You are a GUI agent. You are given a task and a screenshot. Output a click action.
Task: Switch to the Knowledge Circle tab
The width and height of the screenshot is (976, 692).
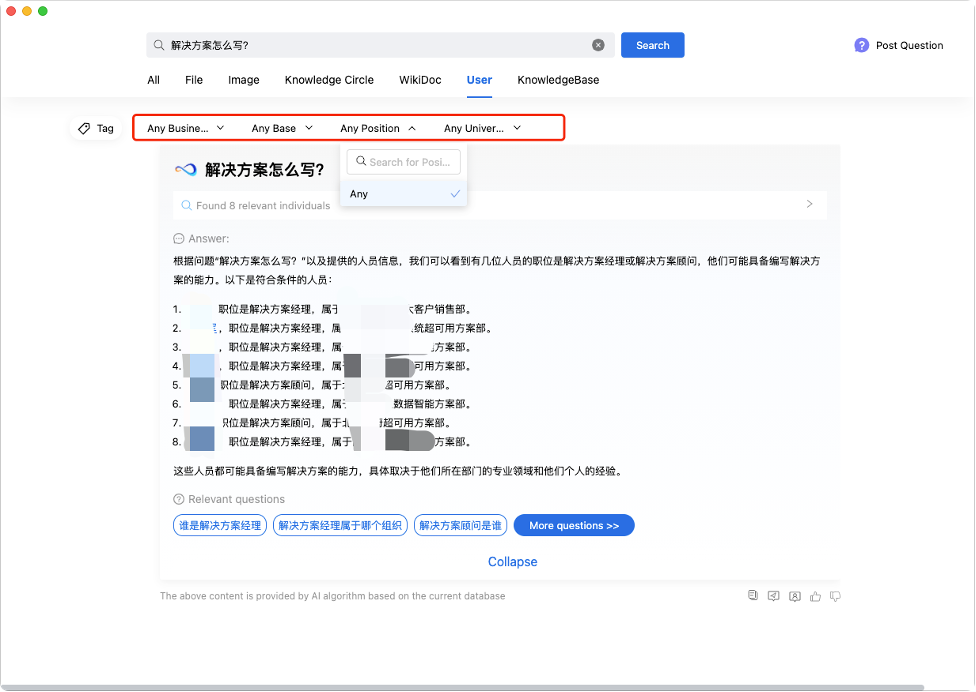point(329,80)
